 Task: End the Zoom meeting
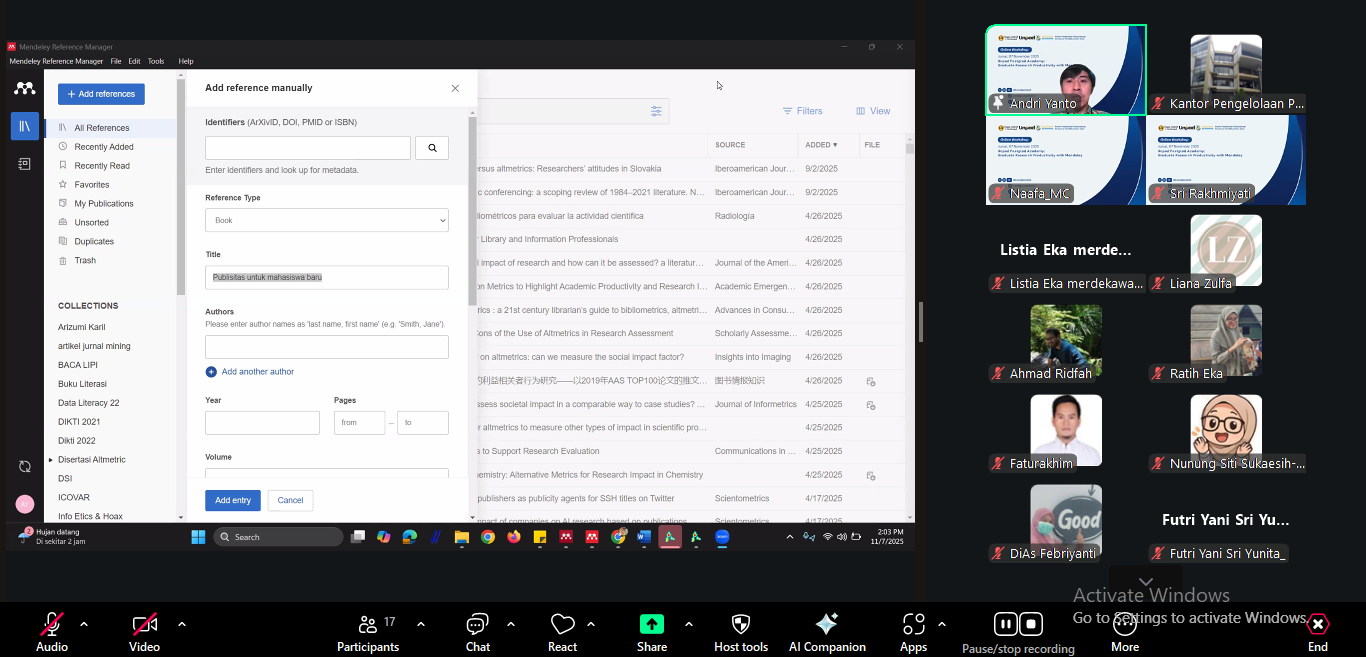pyautogui.click(x=1318, y=632)
